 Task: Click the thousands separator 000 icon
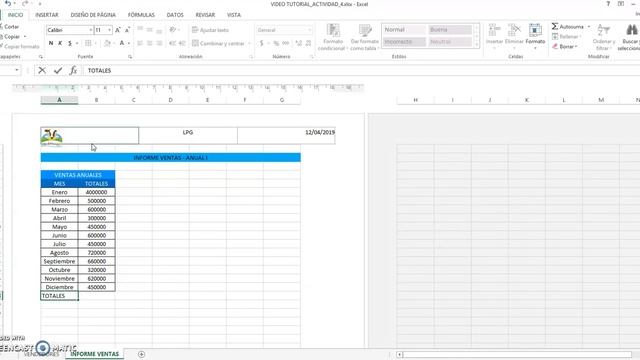click(x=286, y=43)
